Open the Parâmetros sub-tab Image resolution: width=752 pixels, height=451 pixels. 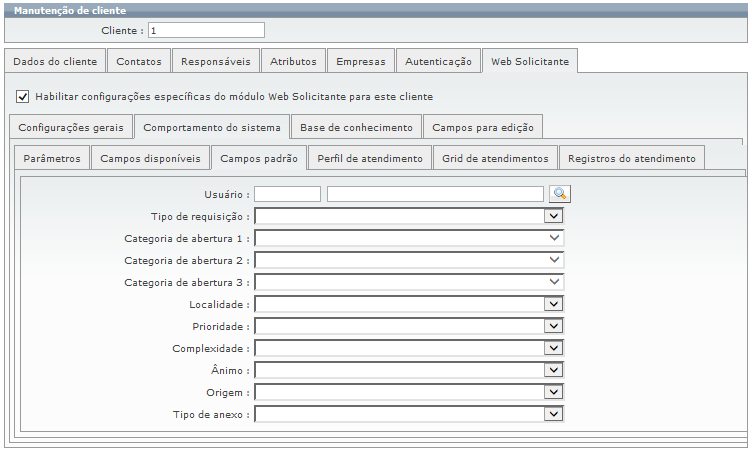(51, 159)
